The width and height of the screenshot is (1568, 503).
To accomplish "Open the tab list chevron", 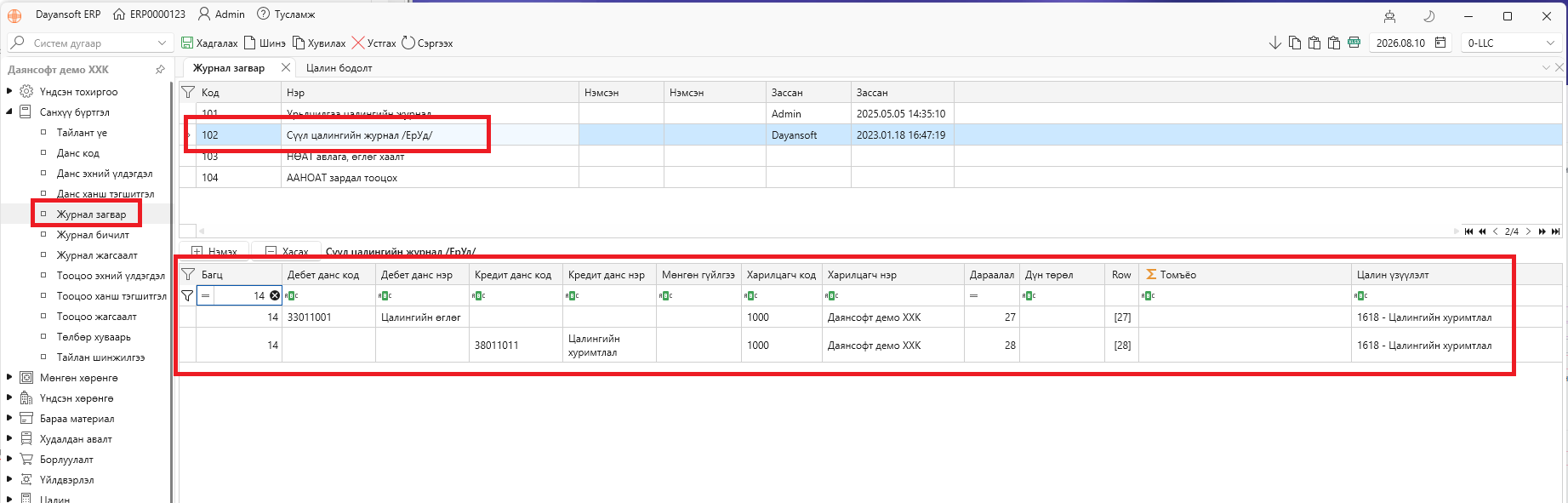I will tap(1546, 67).
